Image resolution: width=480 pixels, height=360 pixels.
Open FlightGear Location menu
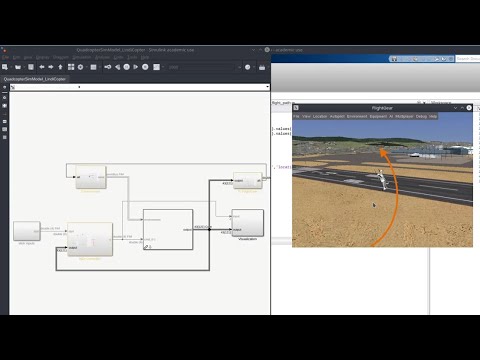pos(320,116)
